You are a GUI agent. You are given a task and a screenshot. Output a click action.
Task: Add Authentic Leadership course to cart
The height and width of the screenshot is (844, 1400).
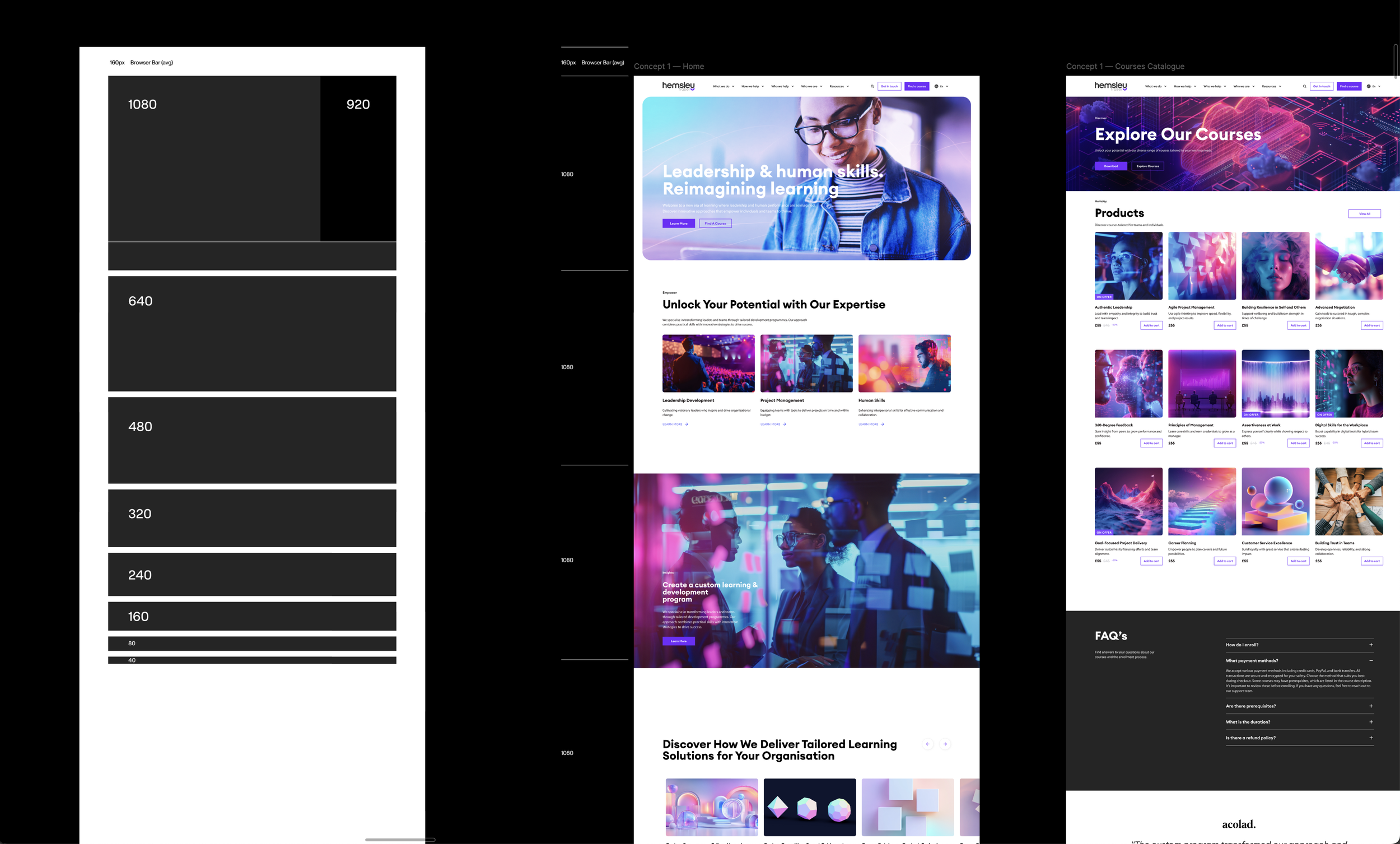coord(1151,325)
